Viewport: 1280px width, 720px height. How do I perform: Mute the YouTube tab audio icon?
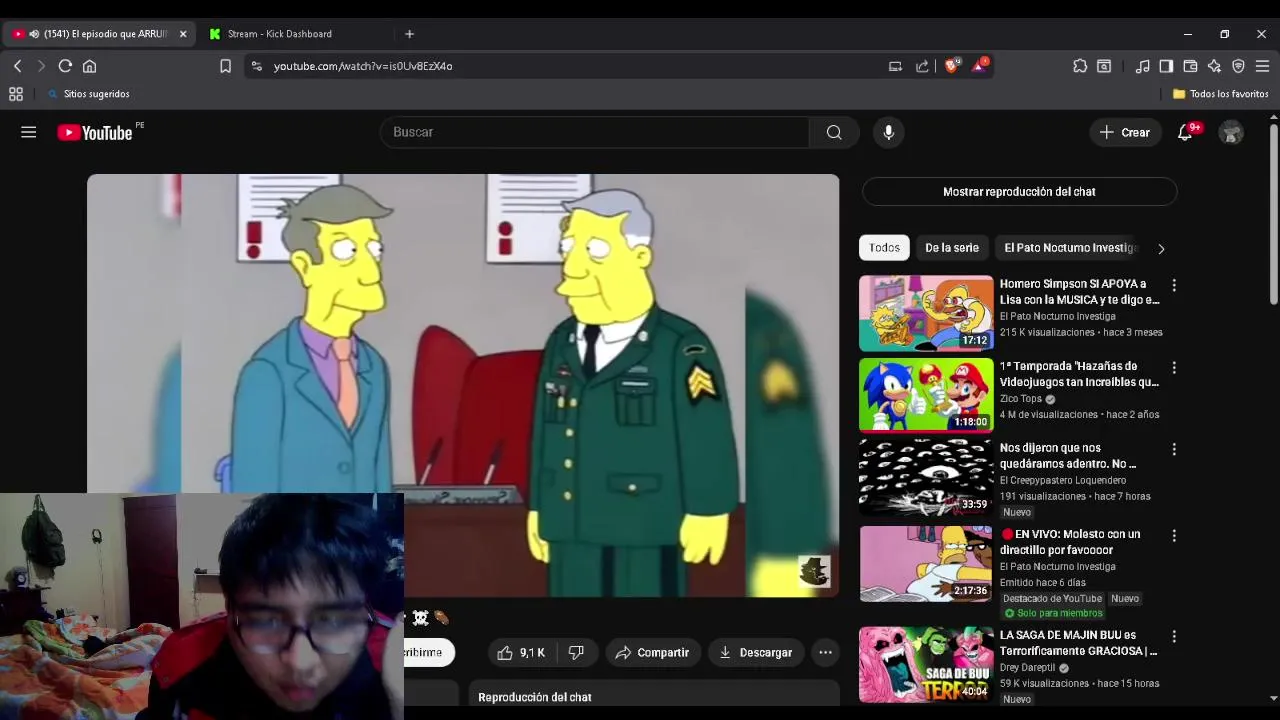tap(34, 34)
